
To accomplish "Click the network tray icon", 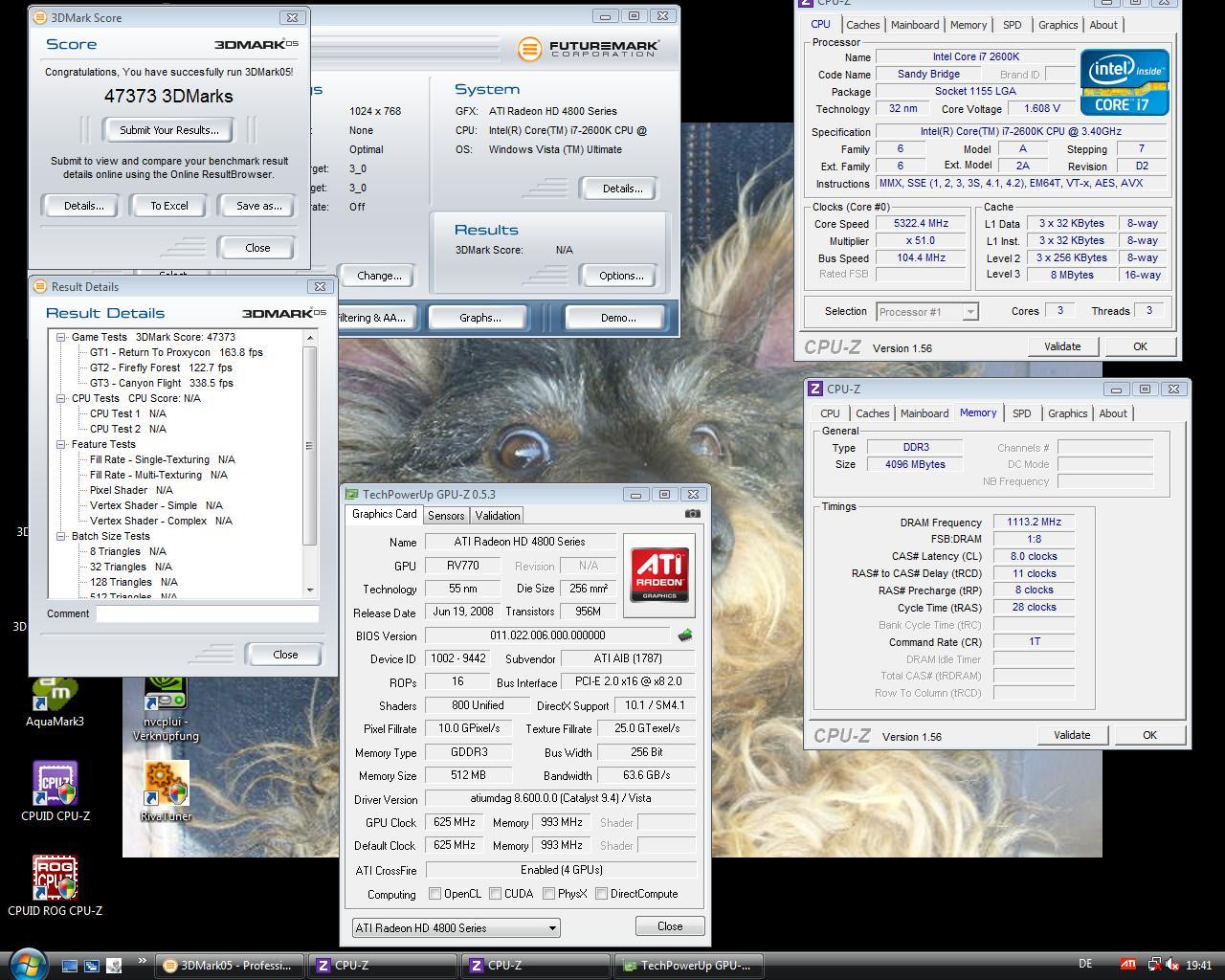I will [x=1153, y=965].
